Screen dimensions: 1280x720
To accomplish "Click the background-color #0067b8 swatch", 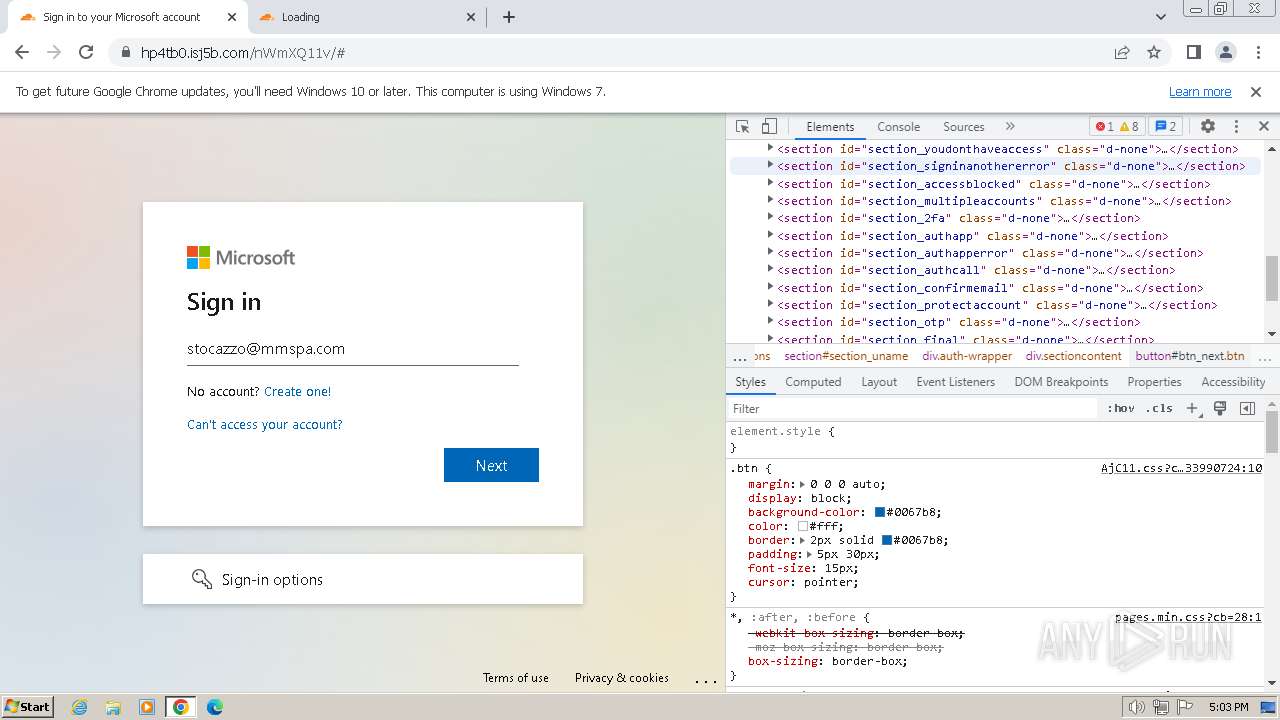I will coord(880,512).
